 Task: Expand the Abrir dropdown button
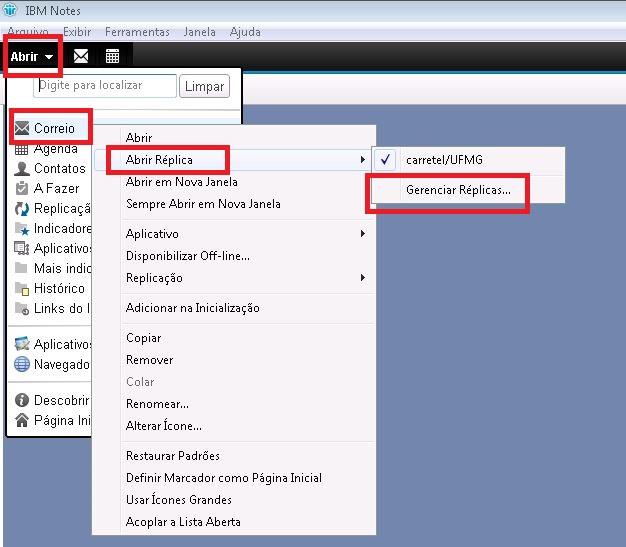[x=32, y=56]
